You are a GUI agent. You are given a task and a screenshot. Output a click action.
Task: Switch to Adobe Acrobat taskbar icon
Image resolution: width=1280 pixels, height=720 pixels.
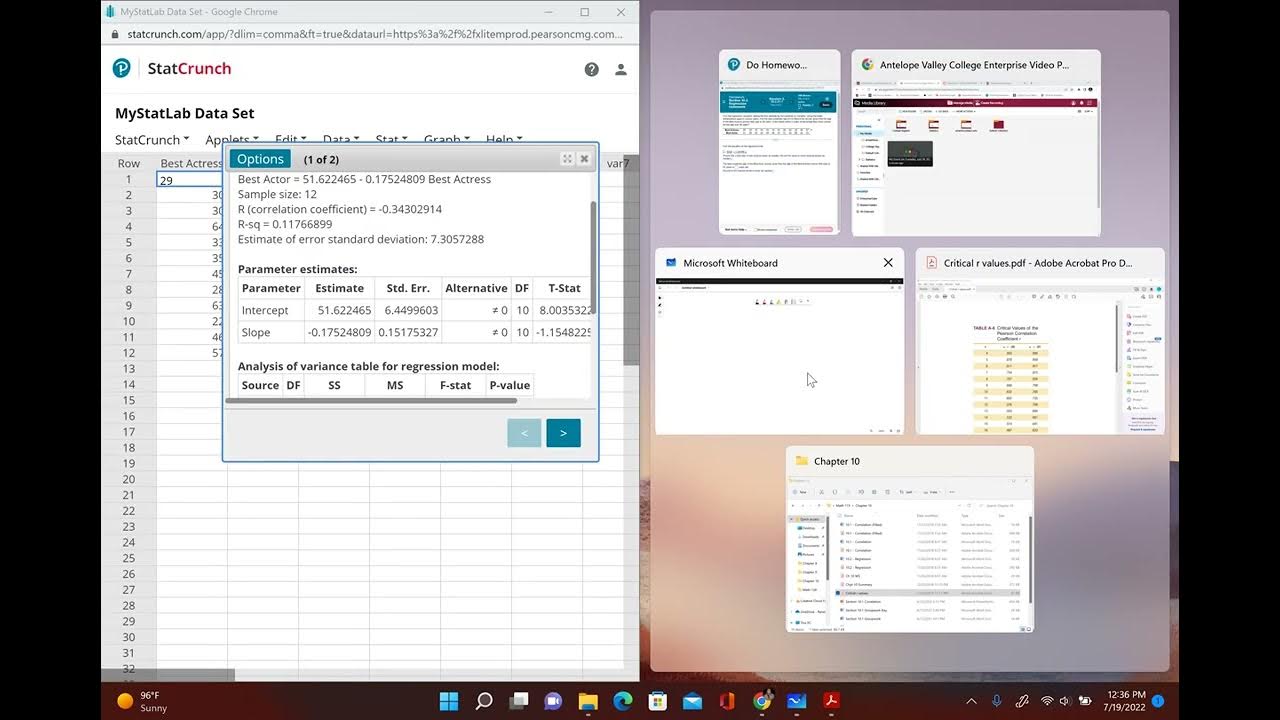coord(831,701)
